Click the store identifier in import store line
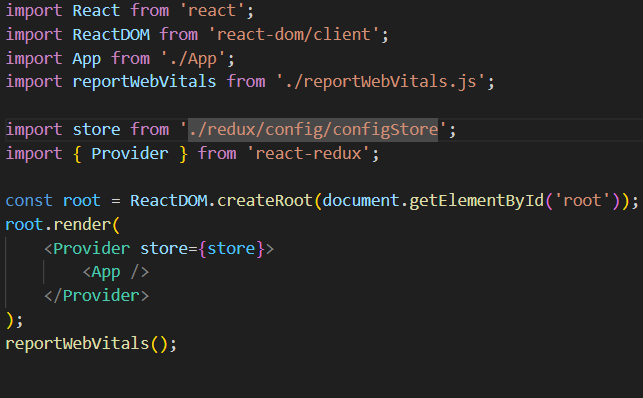643x398 pixels. (x=96, y=130)
